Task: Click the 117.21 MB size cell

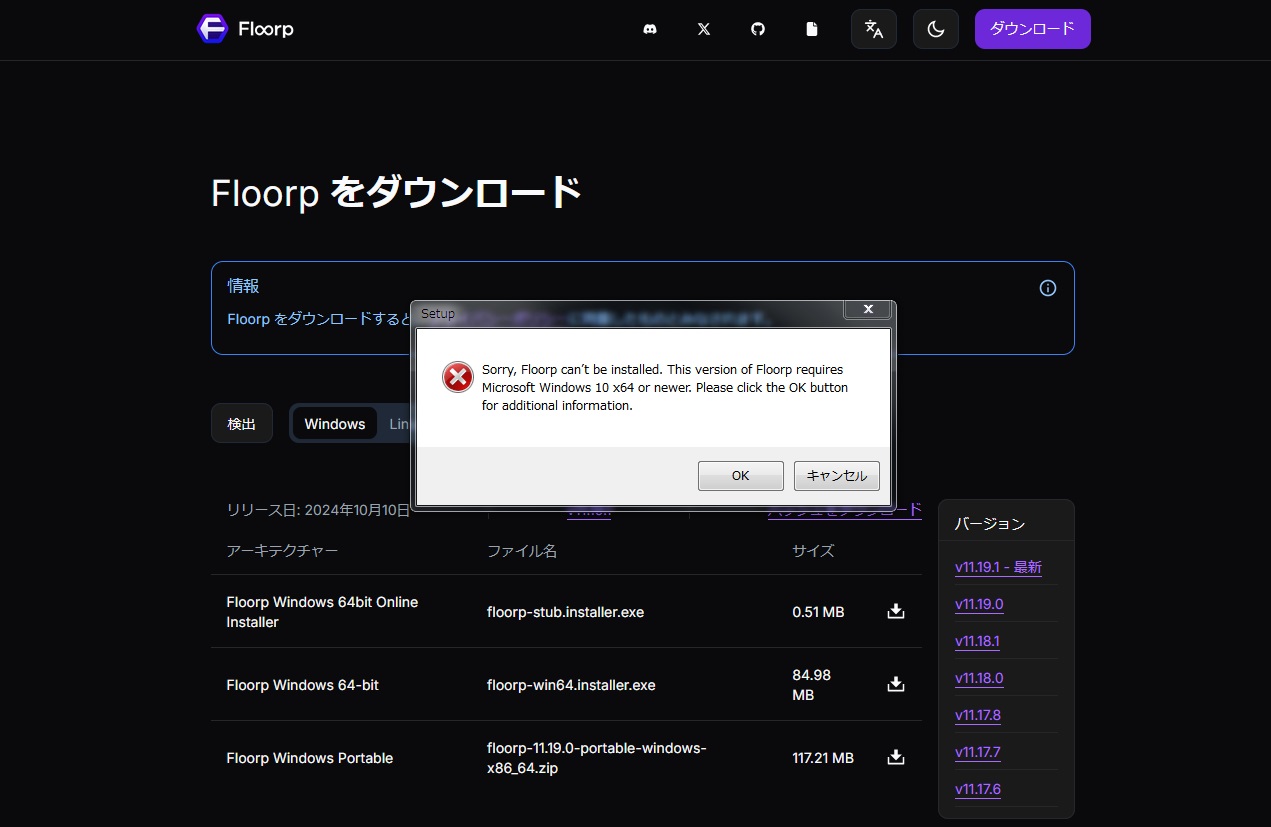Action: point(823,758)
